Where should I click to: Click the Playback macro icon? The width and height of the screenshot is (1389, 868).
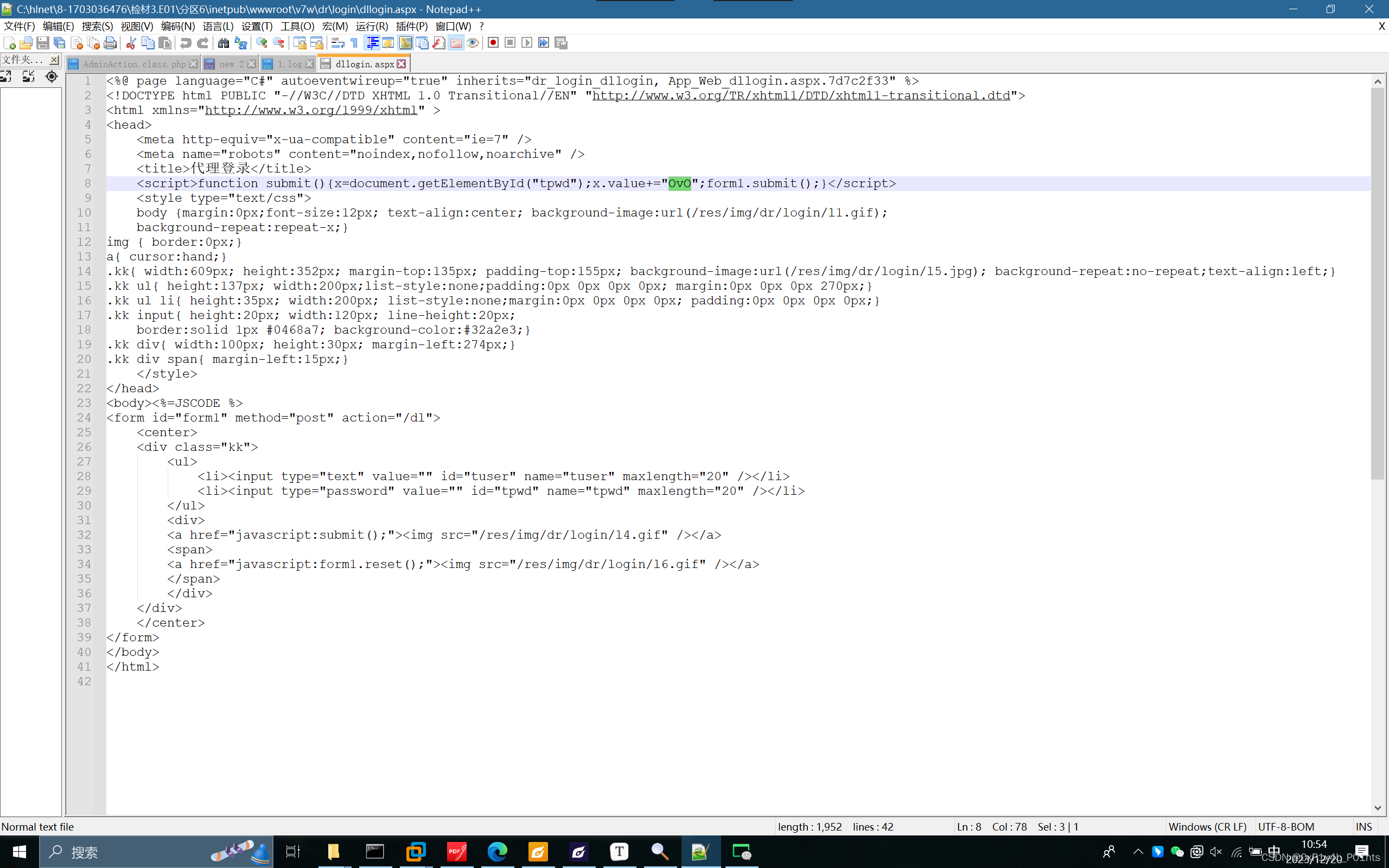527,43
